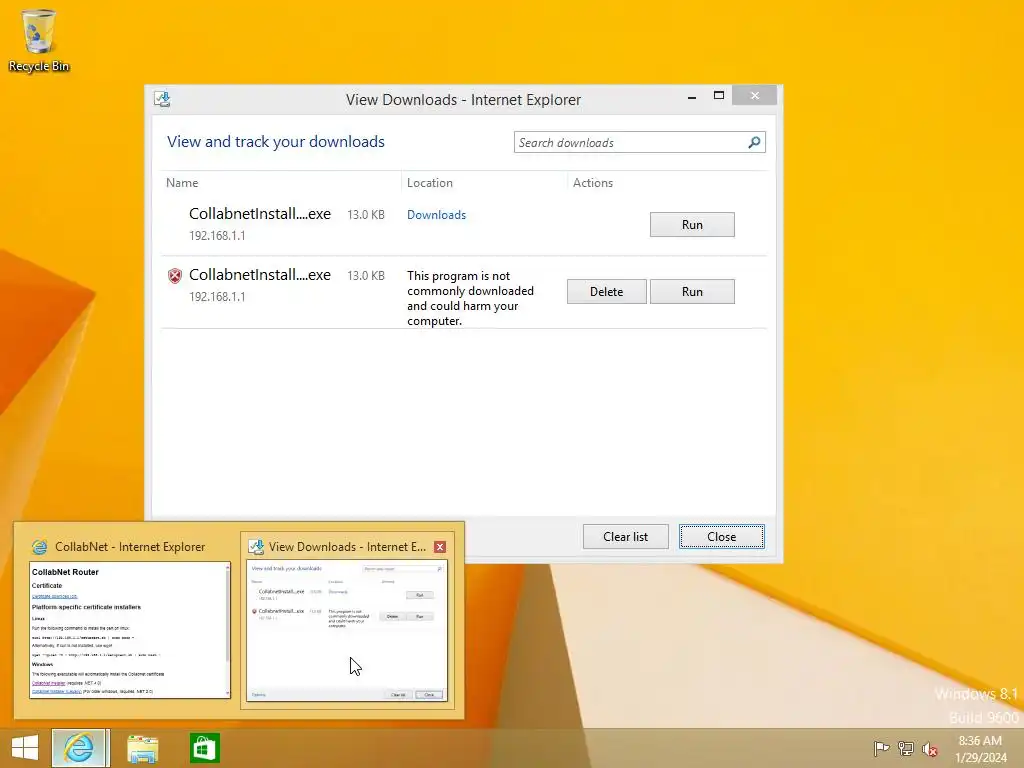Click the network tray icon
This screenshot has width=1024, height=768.
906,748
